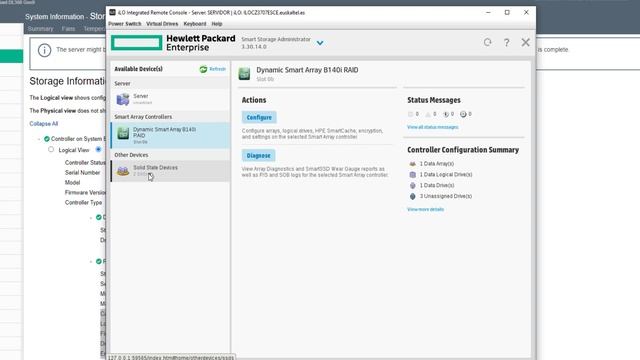
Task: Open View all status messages link
Action: [432, 127]
